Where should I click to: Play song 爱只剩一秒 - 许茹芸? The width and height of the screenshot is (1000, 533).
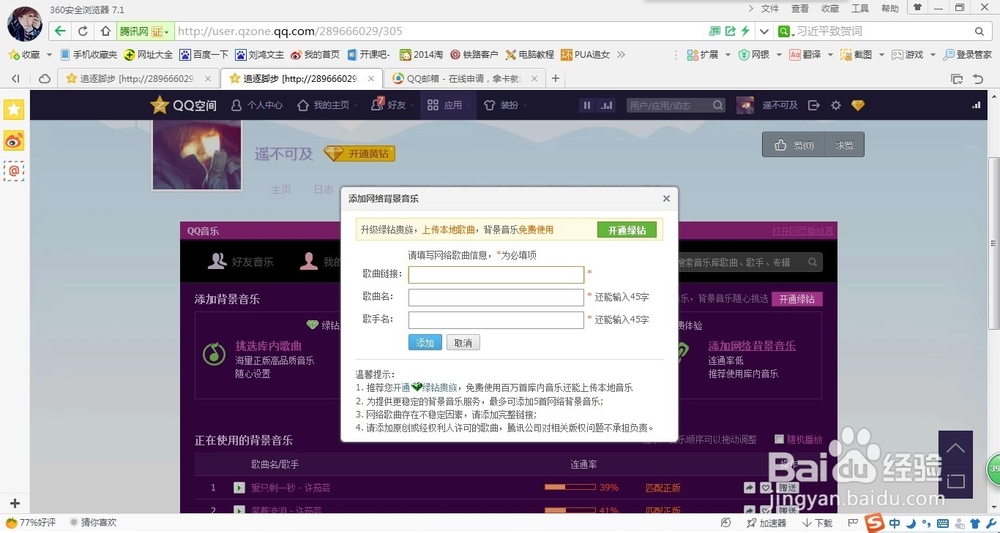(x=239, y=488)
